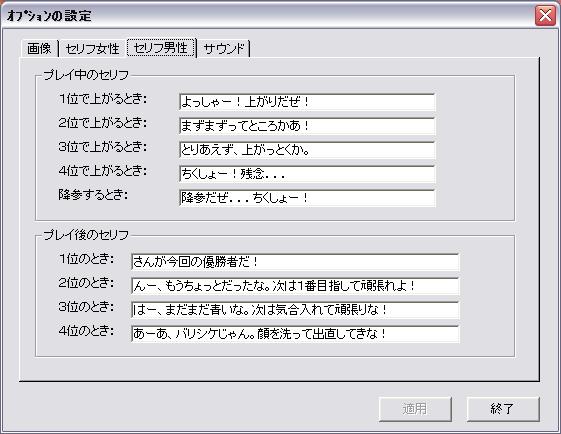
Task: Open the セリフ女性 tab
Action: point(92,48)
